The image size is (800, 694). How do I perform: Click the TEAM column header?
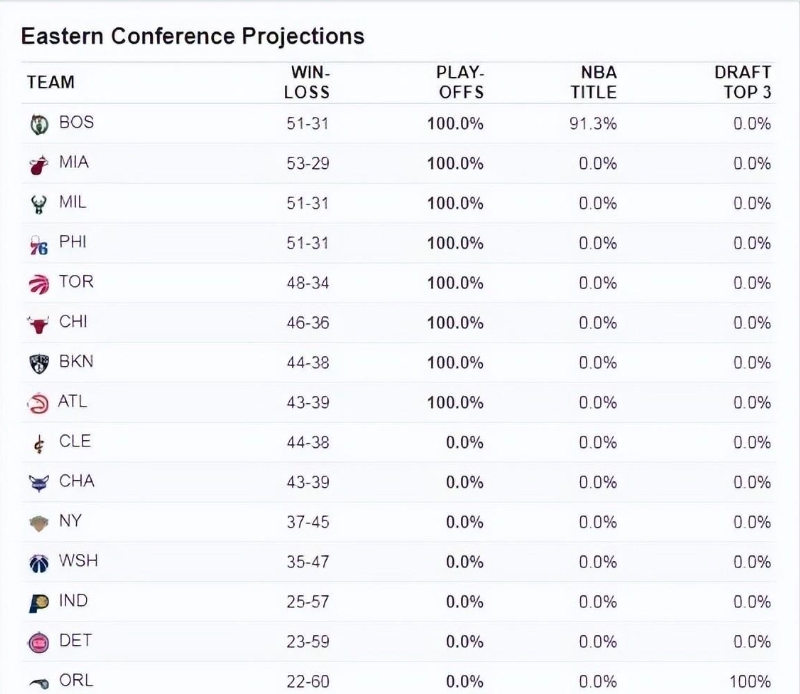[x=51, y=82]
